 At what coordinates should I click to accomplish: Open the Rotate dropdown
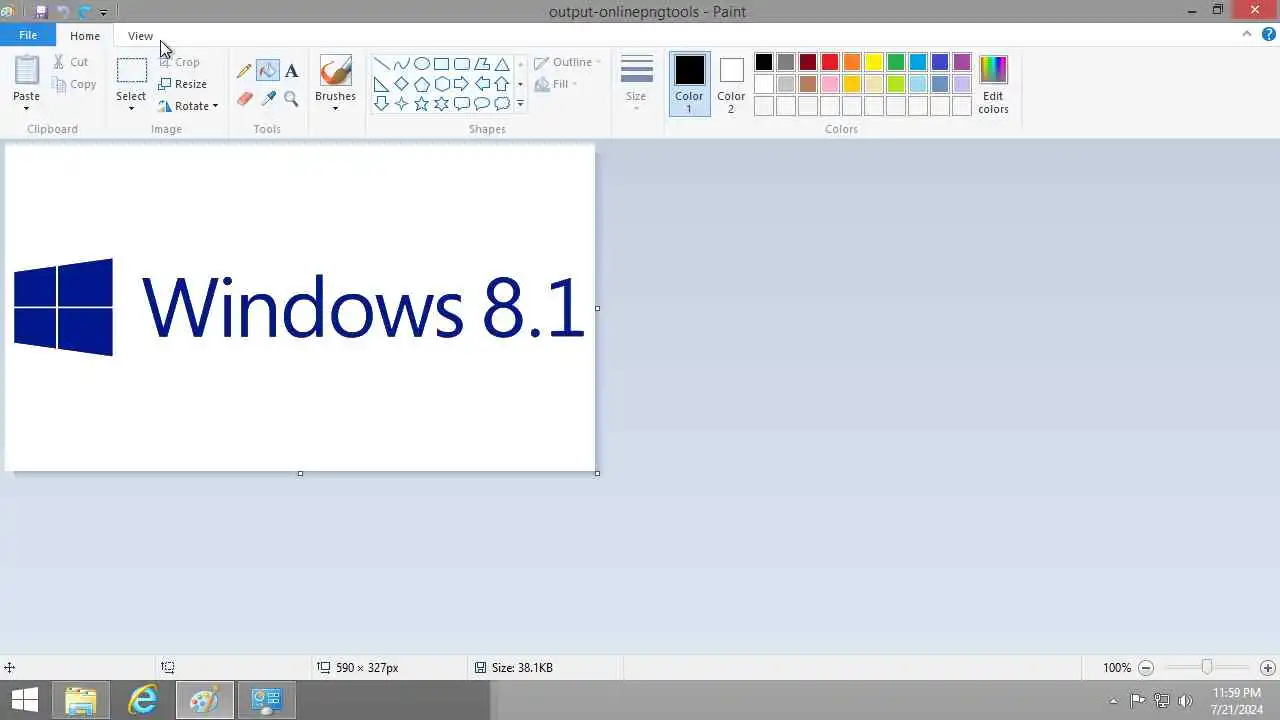click(188, 106)
